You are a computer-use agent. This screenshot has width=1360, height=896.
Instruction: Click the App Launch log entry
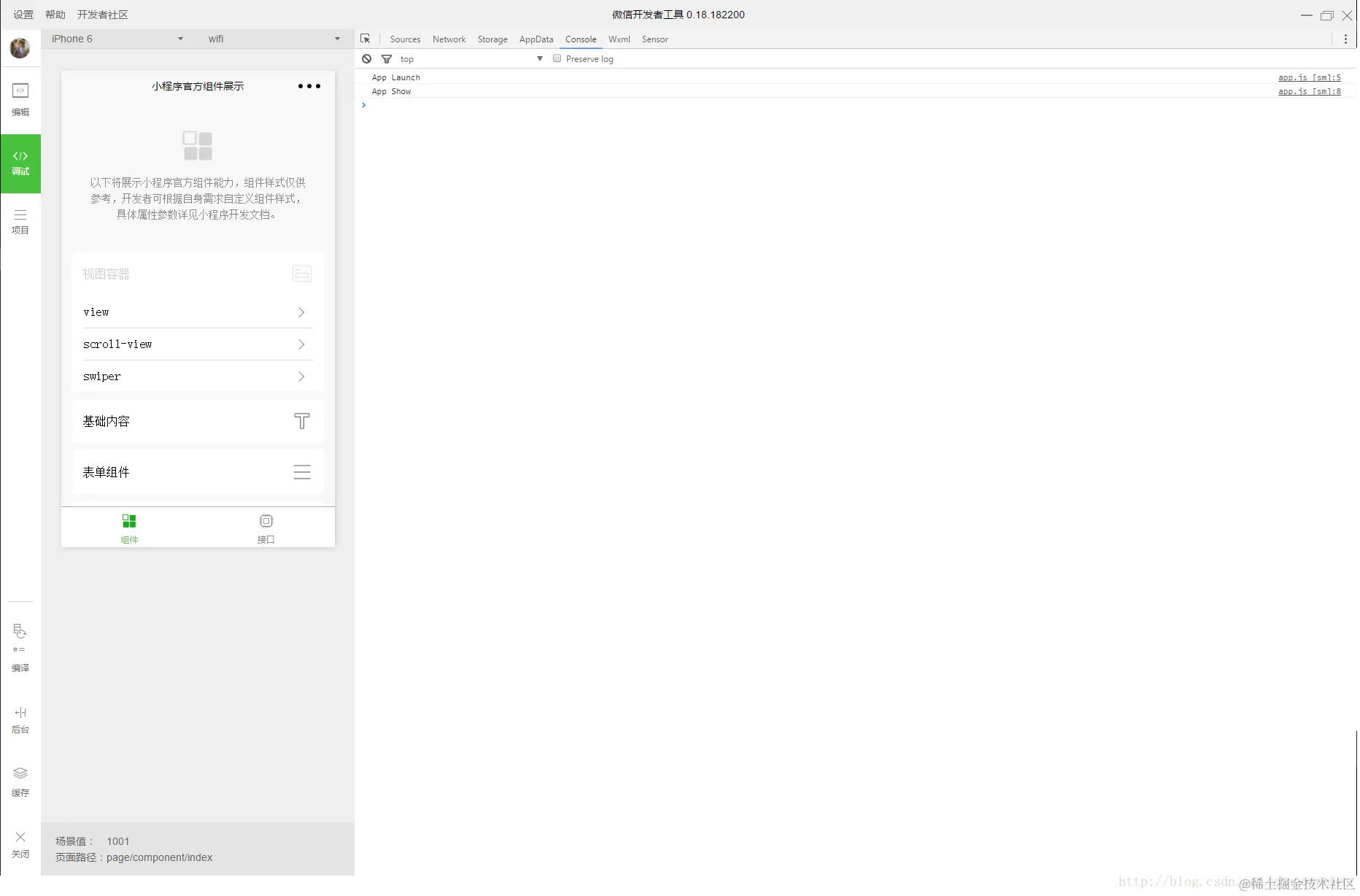point(395,77)
